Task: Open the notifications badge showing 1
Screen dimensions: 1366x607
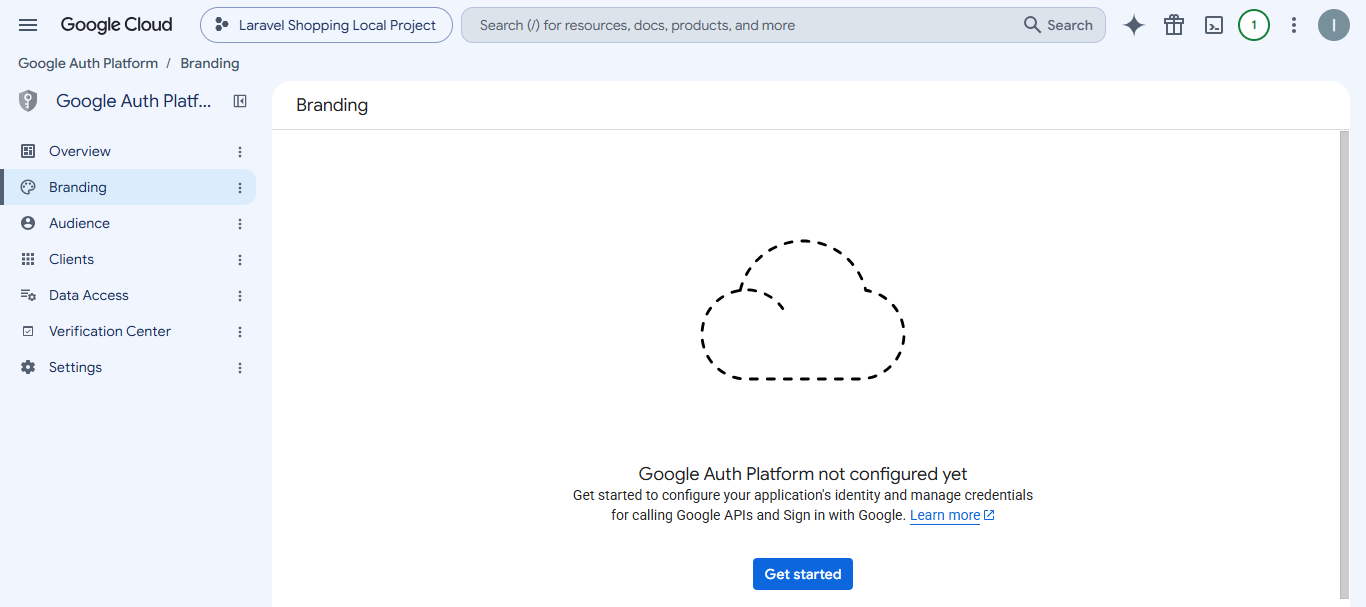Action: tap(1254, 25)
